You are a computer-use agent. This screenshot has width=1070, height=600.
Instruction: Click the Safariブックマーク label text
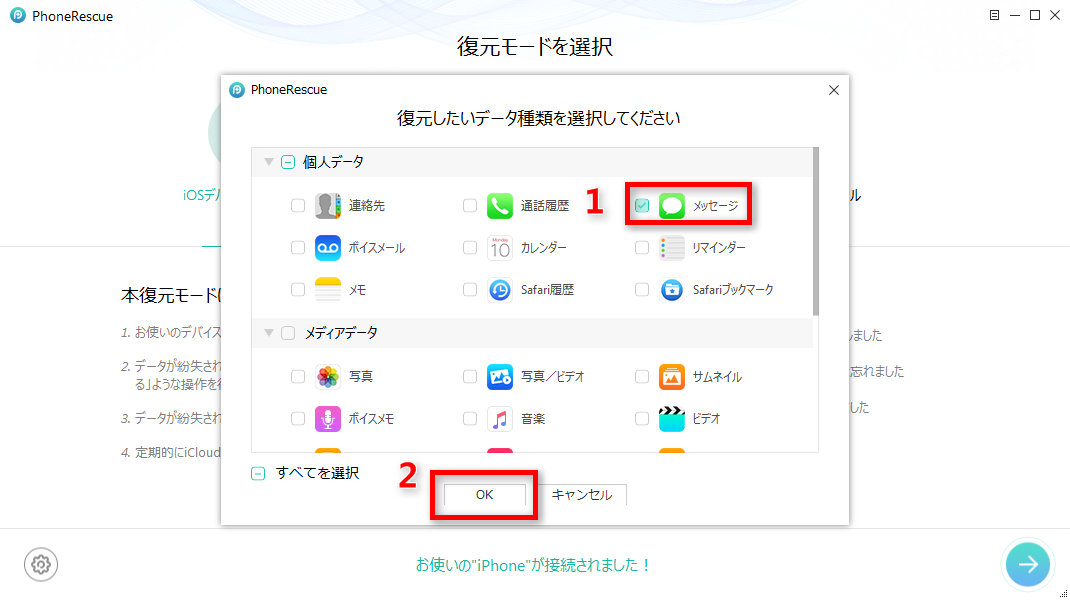[x=733, y=290]
